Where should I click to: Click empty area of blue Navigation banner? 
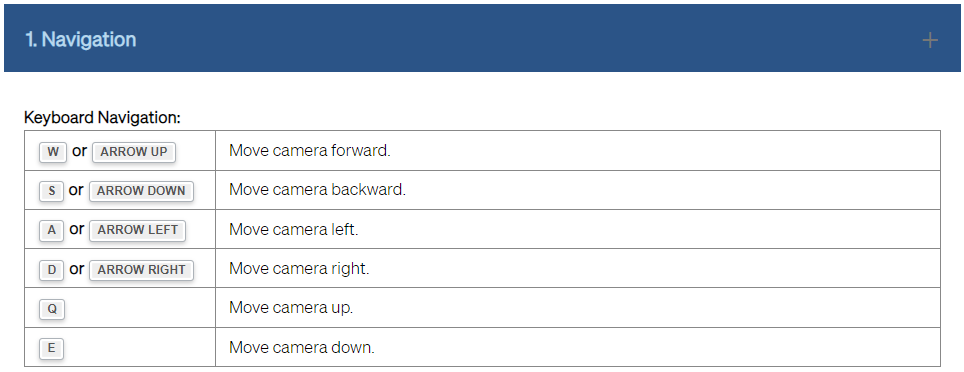click(x=523, y=39)
